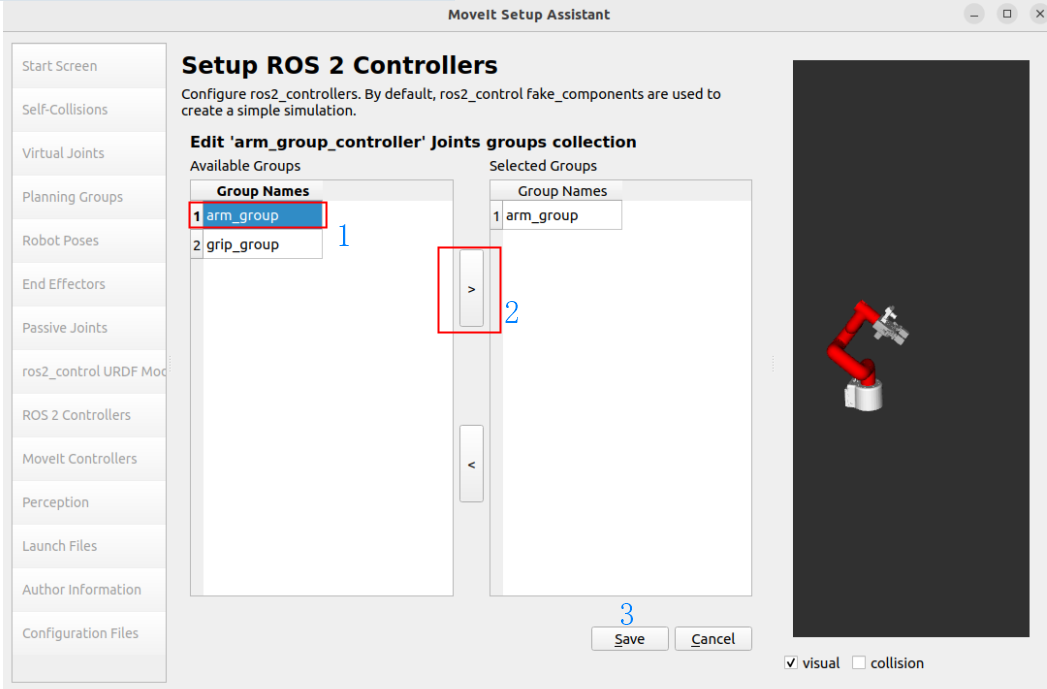Close the MoveIt Setup Assistant window
The height and width of the screenshot is (689, 1047).
click(1039, 14)
